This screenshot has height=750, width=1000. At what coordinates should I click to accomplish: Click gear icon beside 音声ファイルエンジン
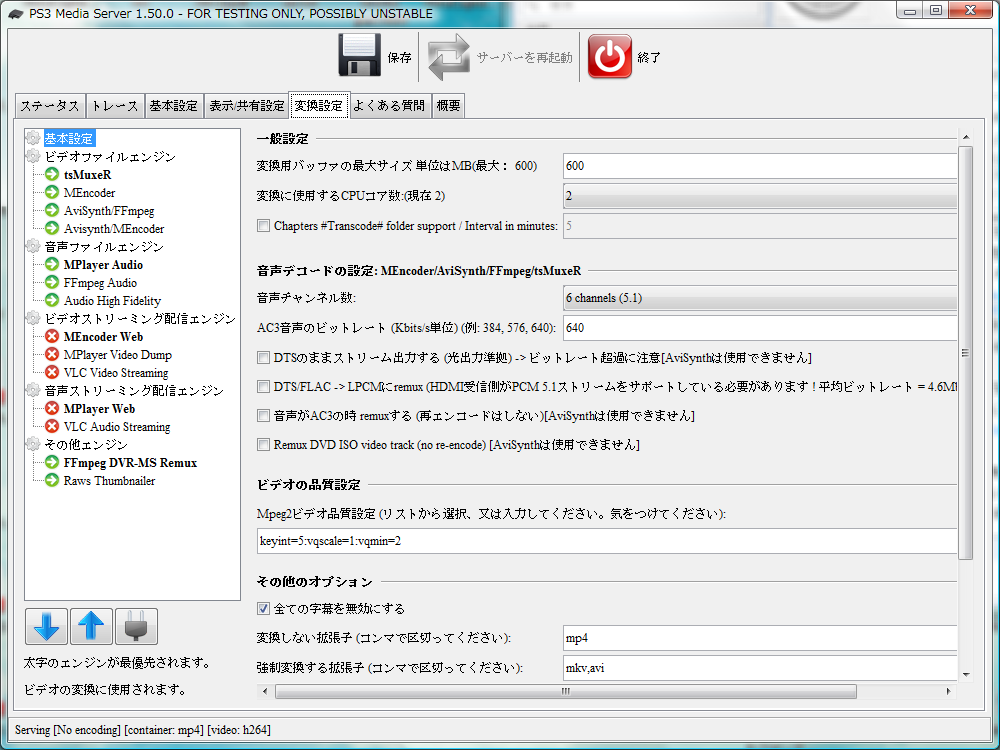coord(33,246)
